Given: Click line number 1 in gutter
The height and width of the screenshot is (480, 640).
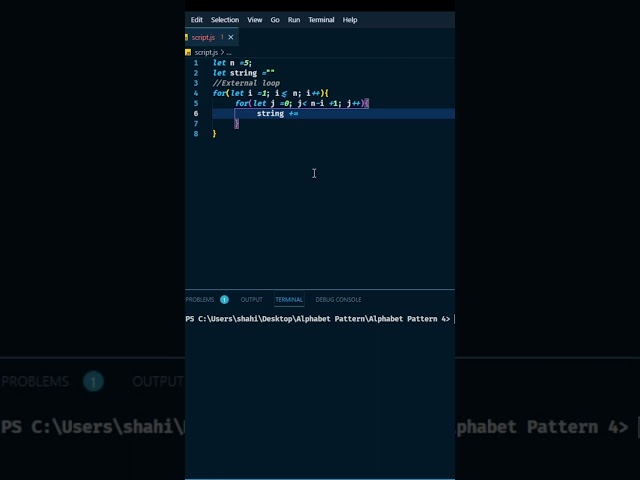Looking at the screenshot, I should [x=196, y=63].
